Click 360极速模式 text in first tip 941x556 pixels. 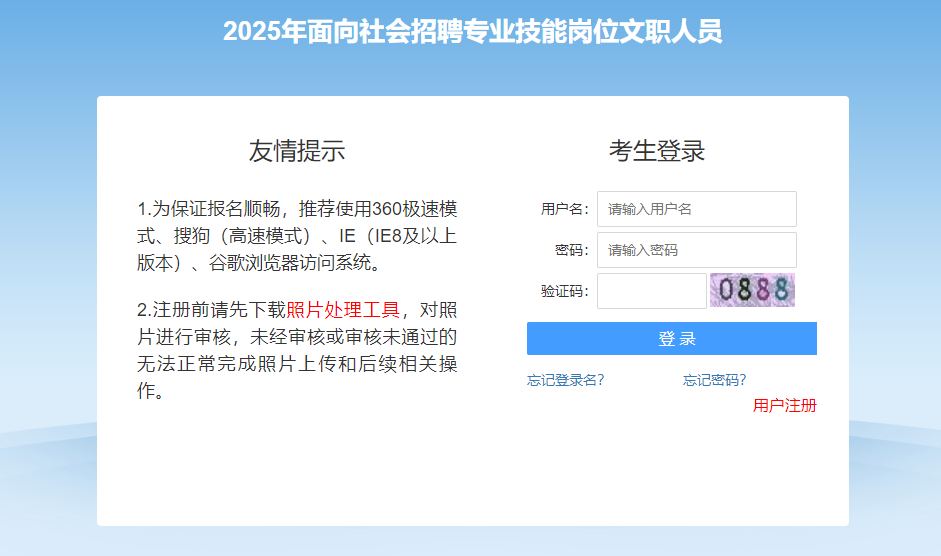414,210
